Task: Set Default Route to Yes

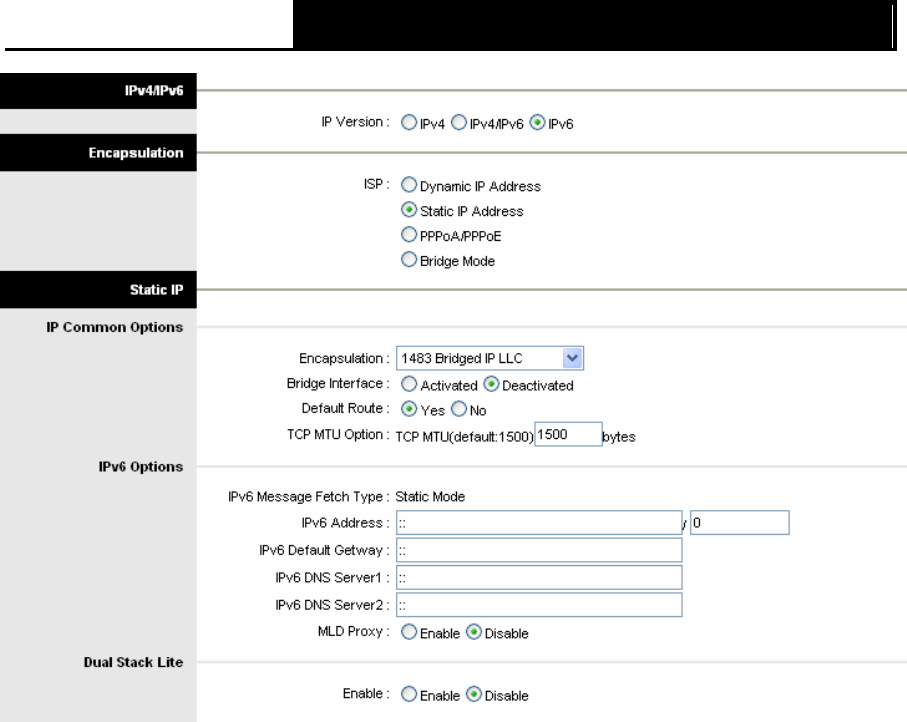Action: coord(409,409)
